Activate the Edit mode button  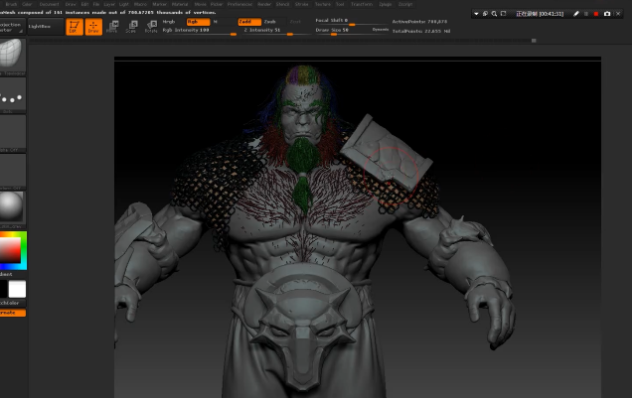coord(74,27)
